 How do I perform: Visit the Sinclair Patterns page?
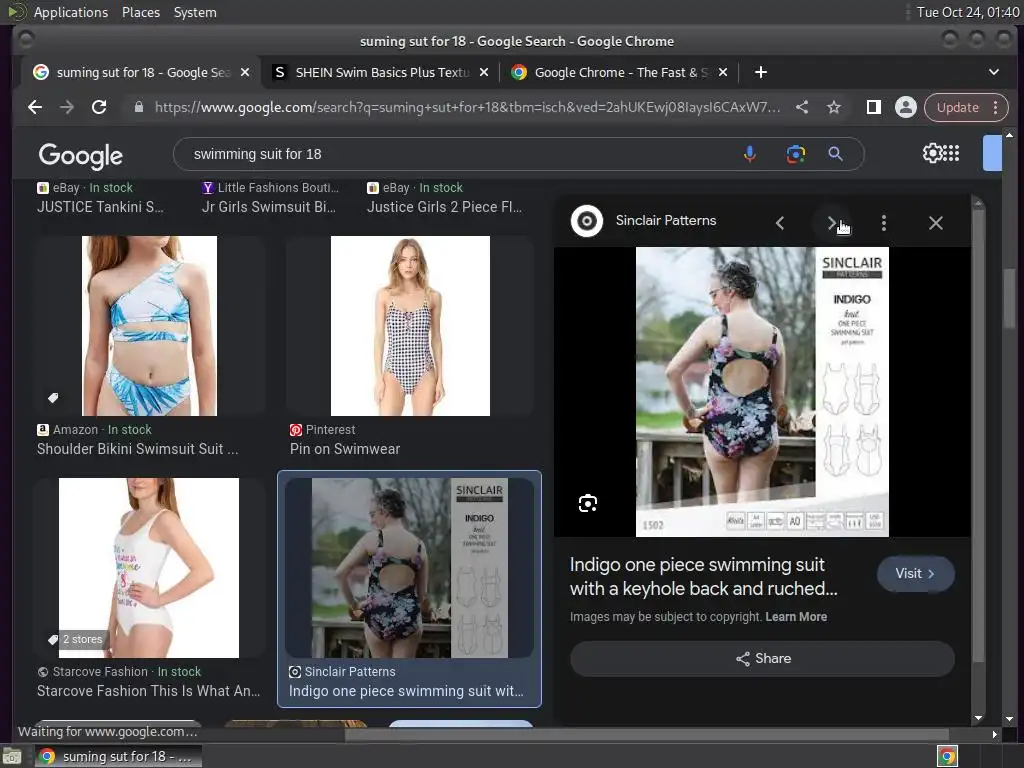point(916,573)
